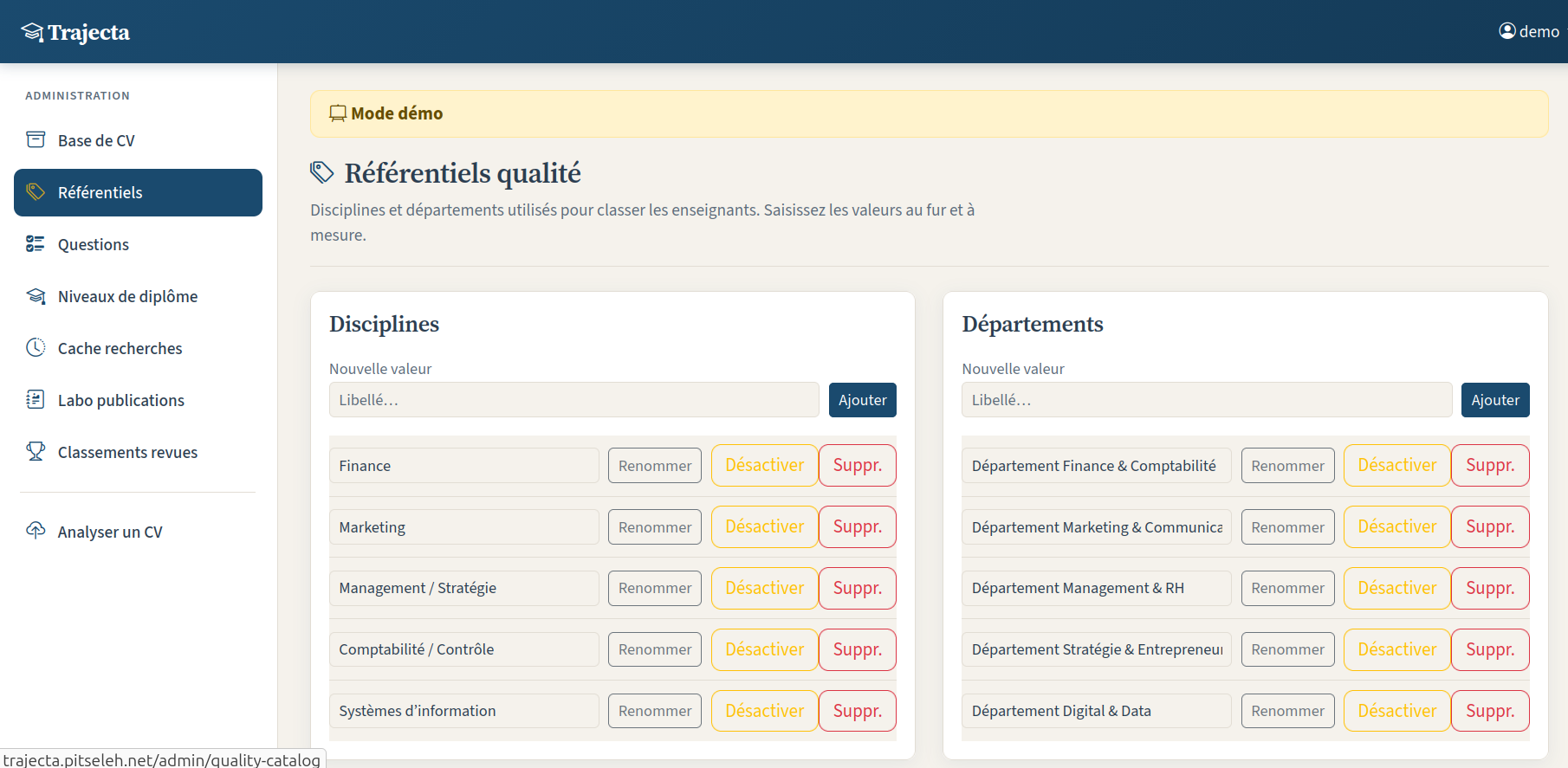Rename Département Finance & Comptabilité

1288,466
